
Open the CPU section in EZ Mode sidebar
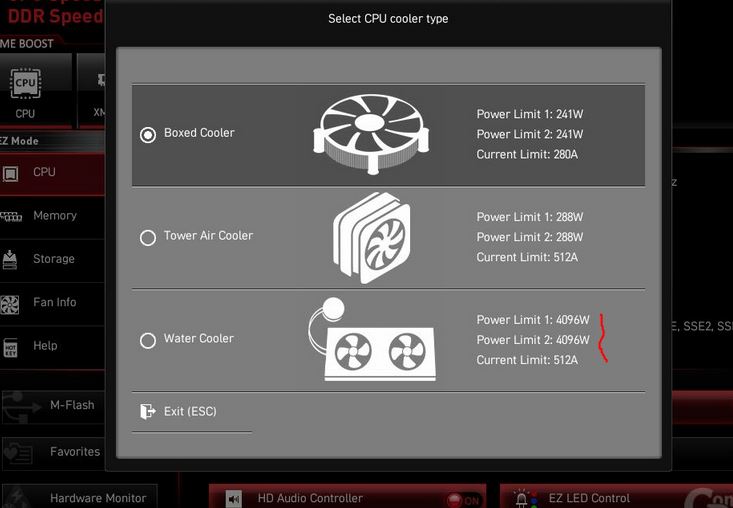[52, 172]
